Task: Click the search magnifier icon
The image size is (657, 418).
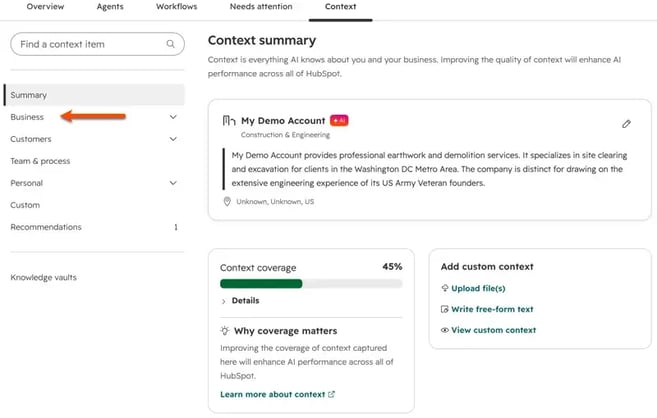Action: (x=171, y=44)
